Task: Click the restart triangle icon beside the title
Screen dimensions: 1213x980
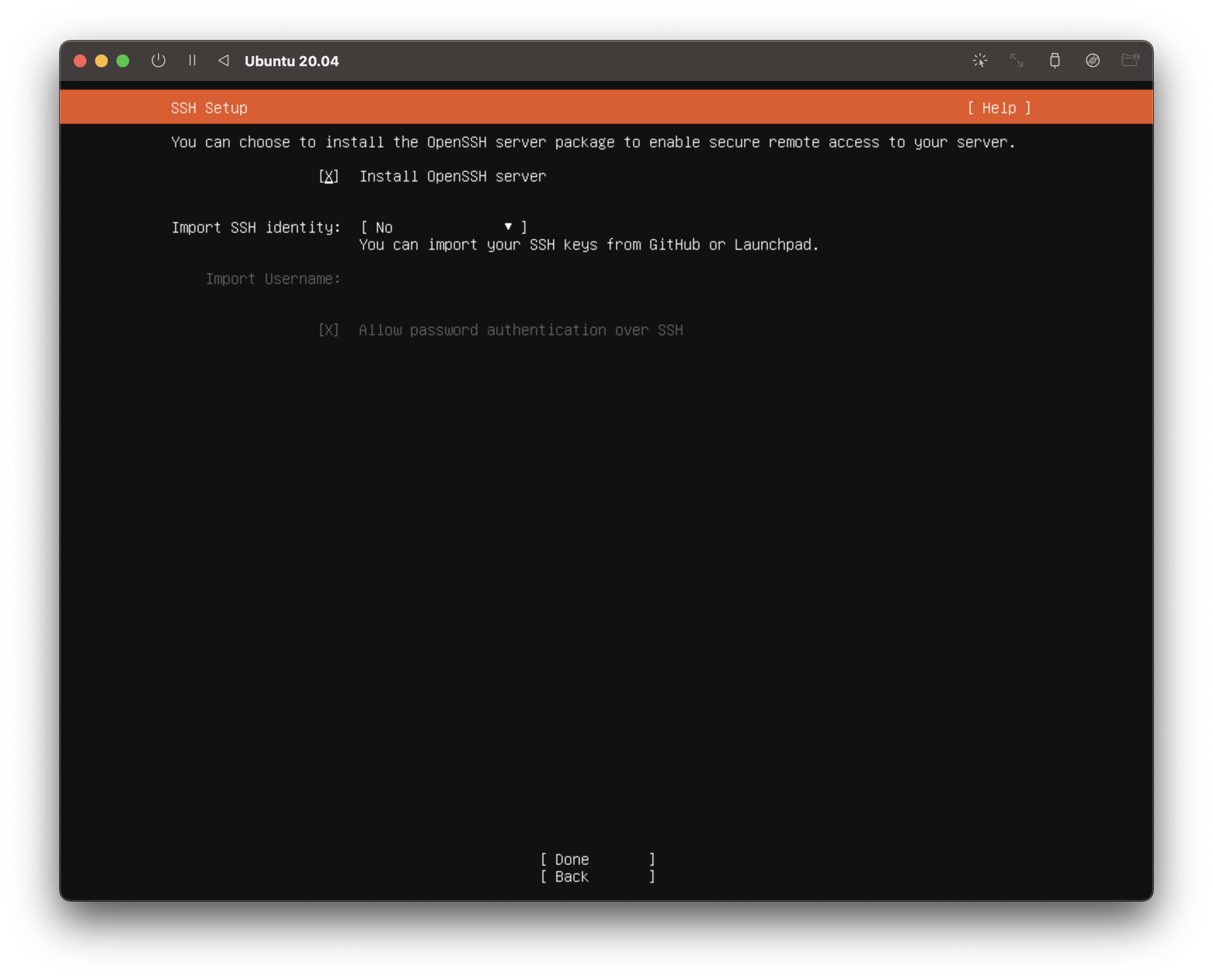Action: click(224, 60)
